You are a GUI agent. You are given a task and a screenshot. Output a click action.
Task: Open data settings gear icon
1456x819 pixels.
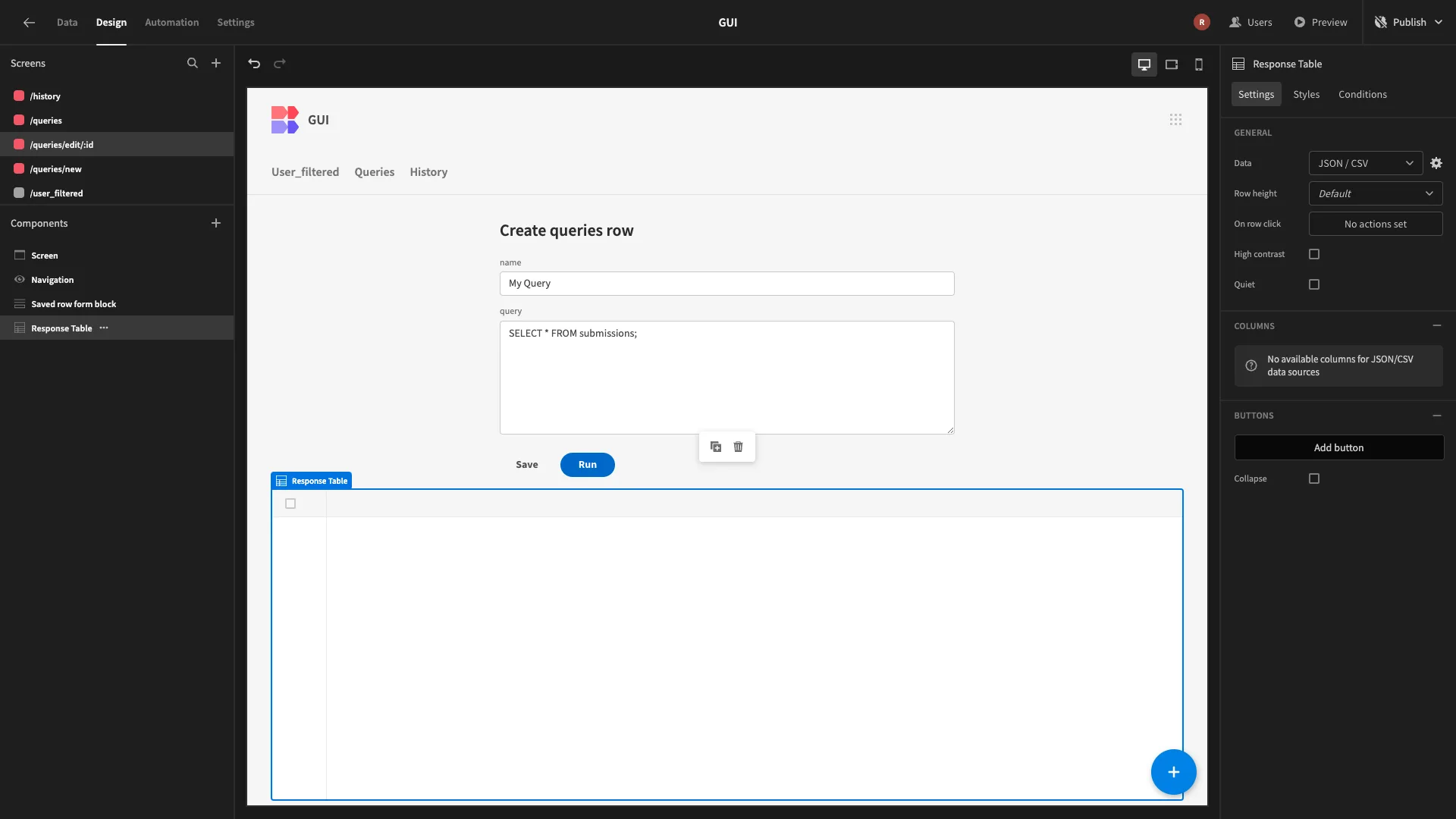(1436, 163)
